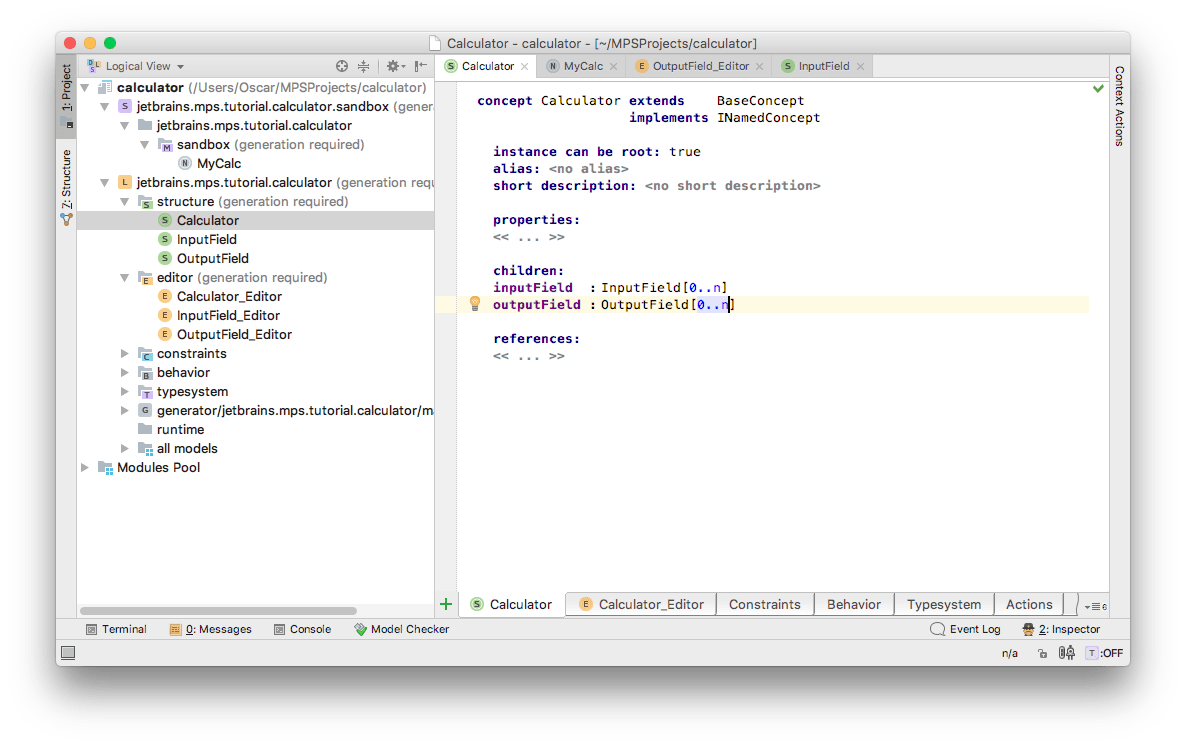1186x746 pixels.
Task: Click the Project tree horizontal scrollbar
Action: pyautogui.click(x=218, y=610)
